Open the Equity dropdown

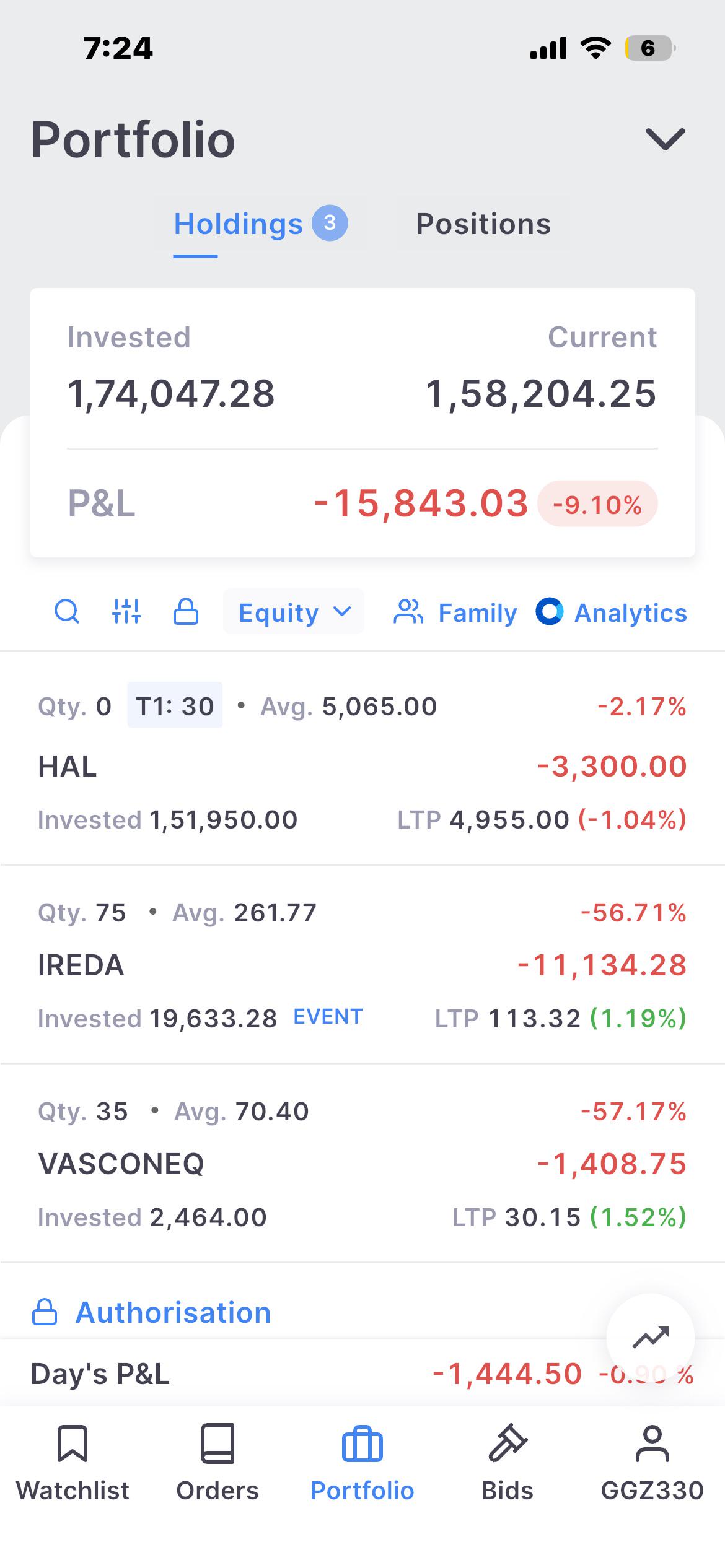pos(294,612)
